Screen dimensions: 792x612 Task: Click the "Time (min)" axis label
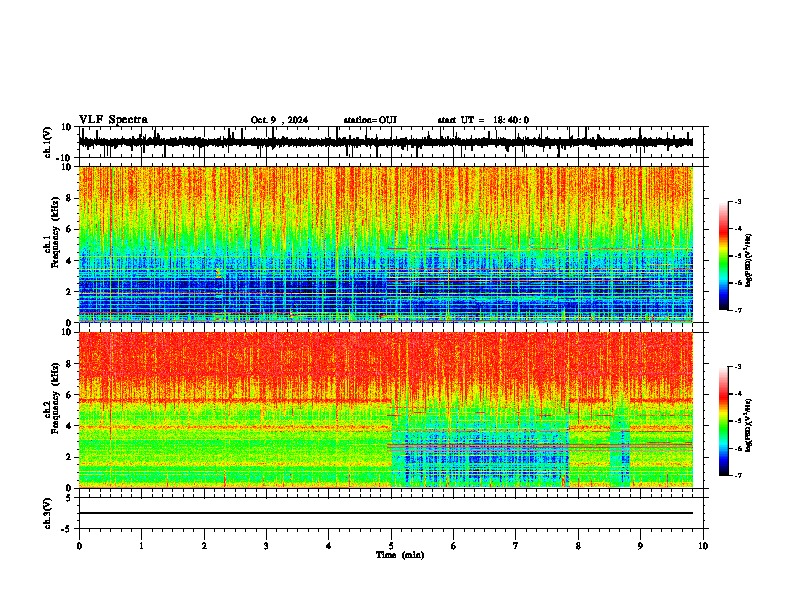coord(400,555)
